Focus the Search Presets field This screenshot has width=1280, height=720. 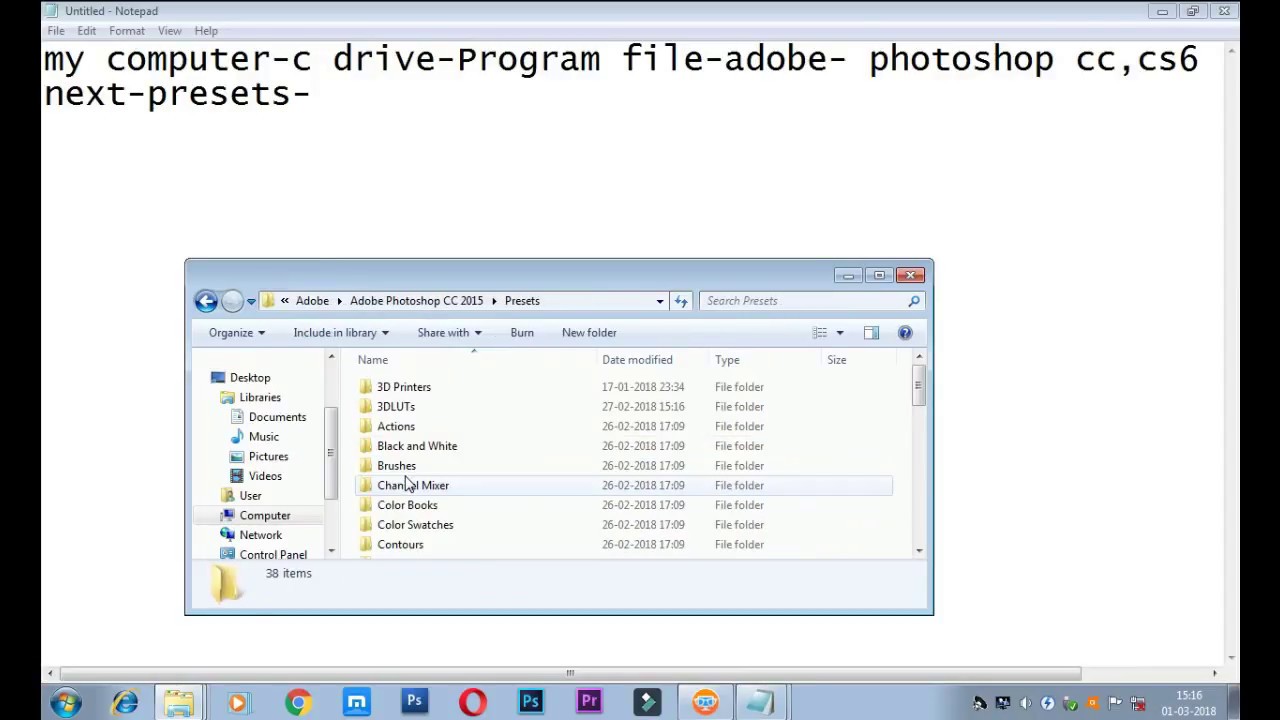tap(811, 301)
